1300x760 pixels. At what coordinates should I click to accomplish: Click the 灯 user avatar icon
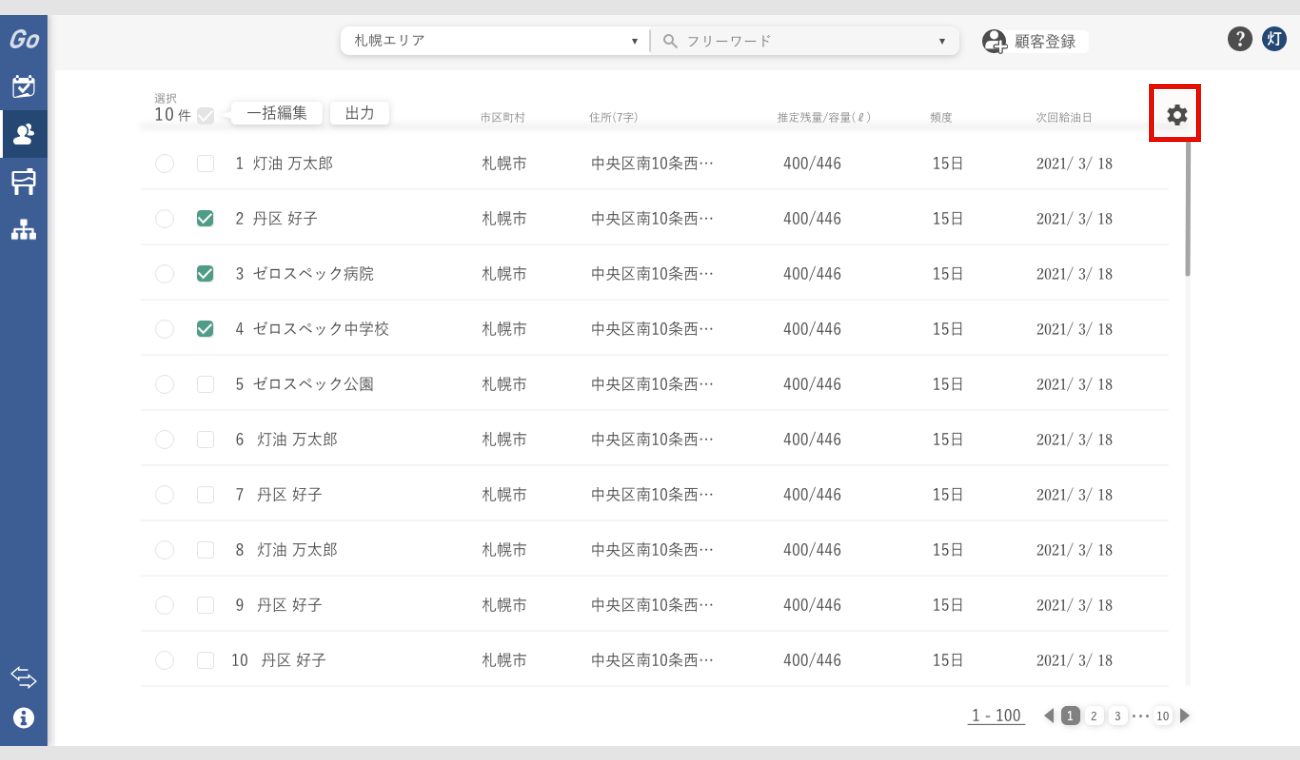pyautogui.click(x=1274, y=39)
